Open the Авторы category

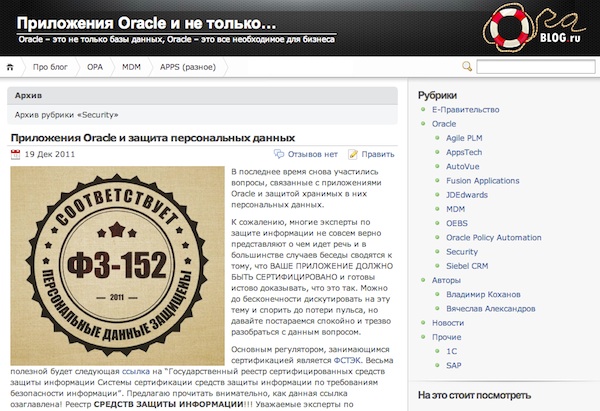click(x=446, y=280)
